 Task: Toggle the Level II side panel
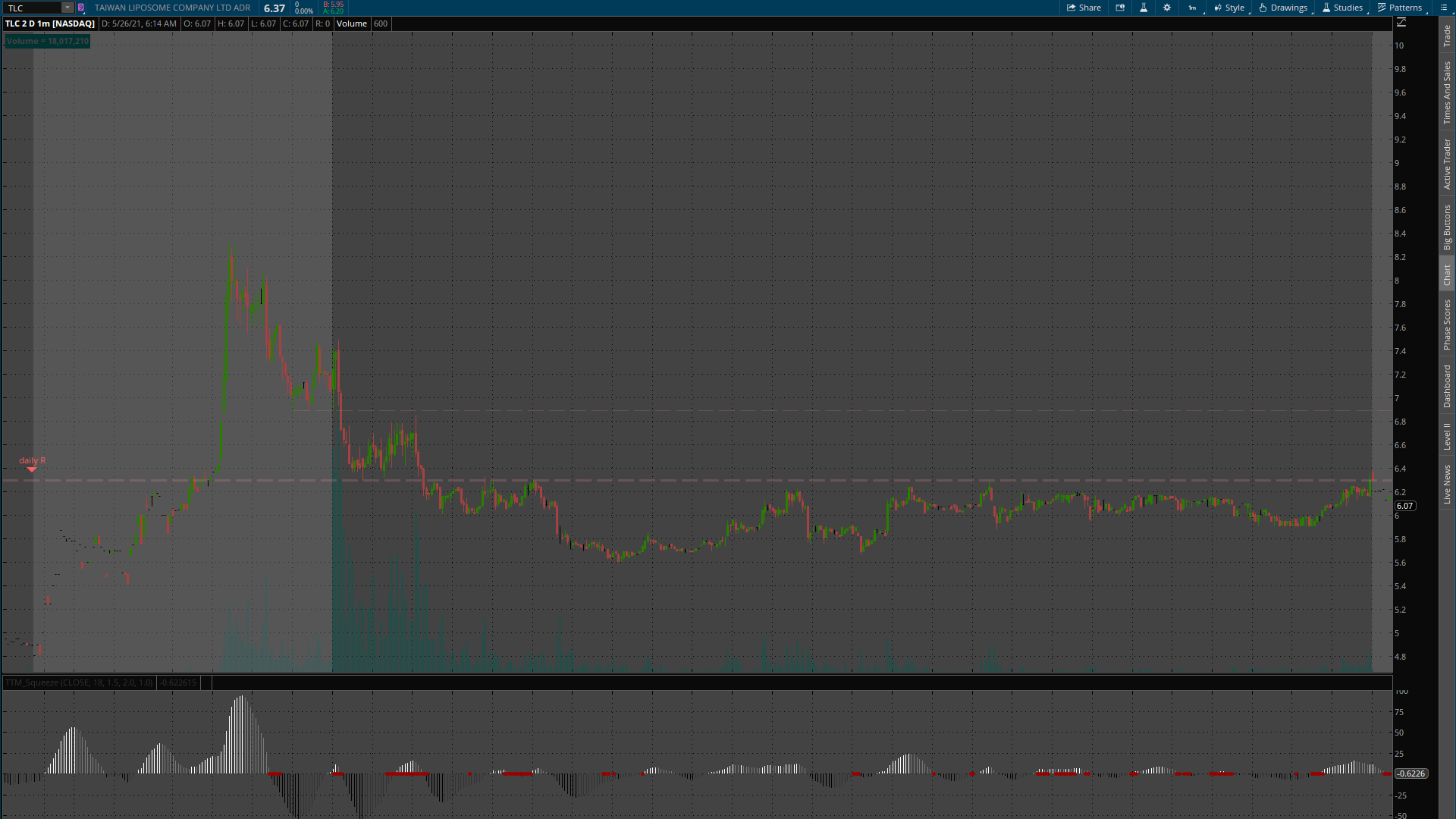pos(1447,436)
